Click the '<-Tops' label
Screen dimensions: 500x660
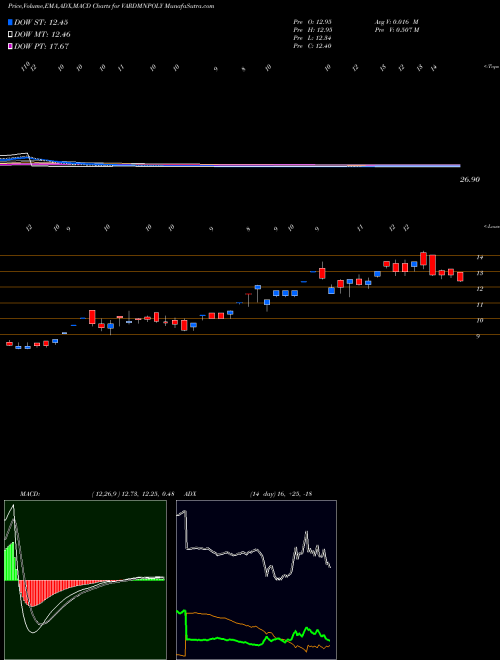(x=491, y=67)
